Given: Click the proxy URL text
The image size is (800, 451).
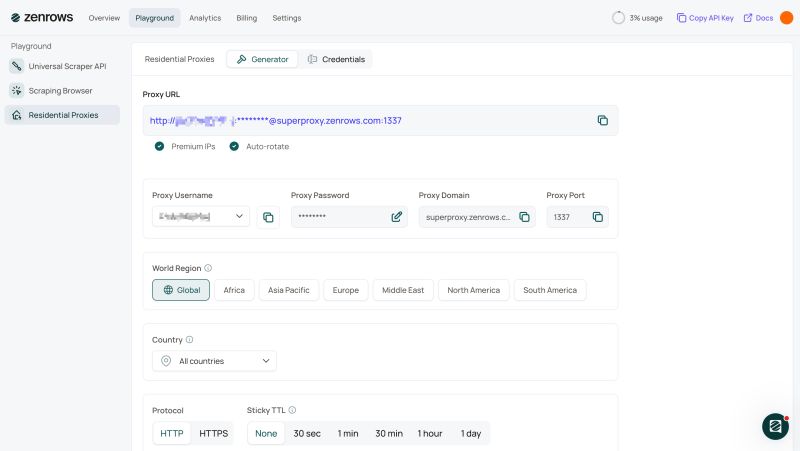Looking at the screenshot, I should coord(276,120).
